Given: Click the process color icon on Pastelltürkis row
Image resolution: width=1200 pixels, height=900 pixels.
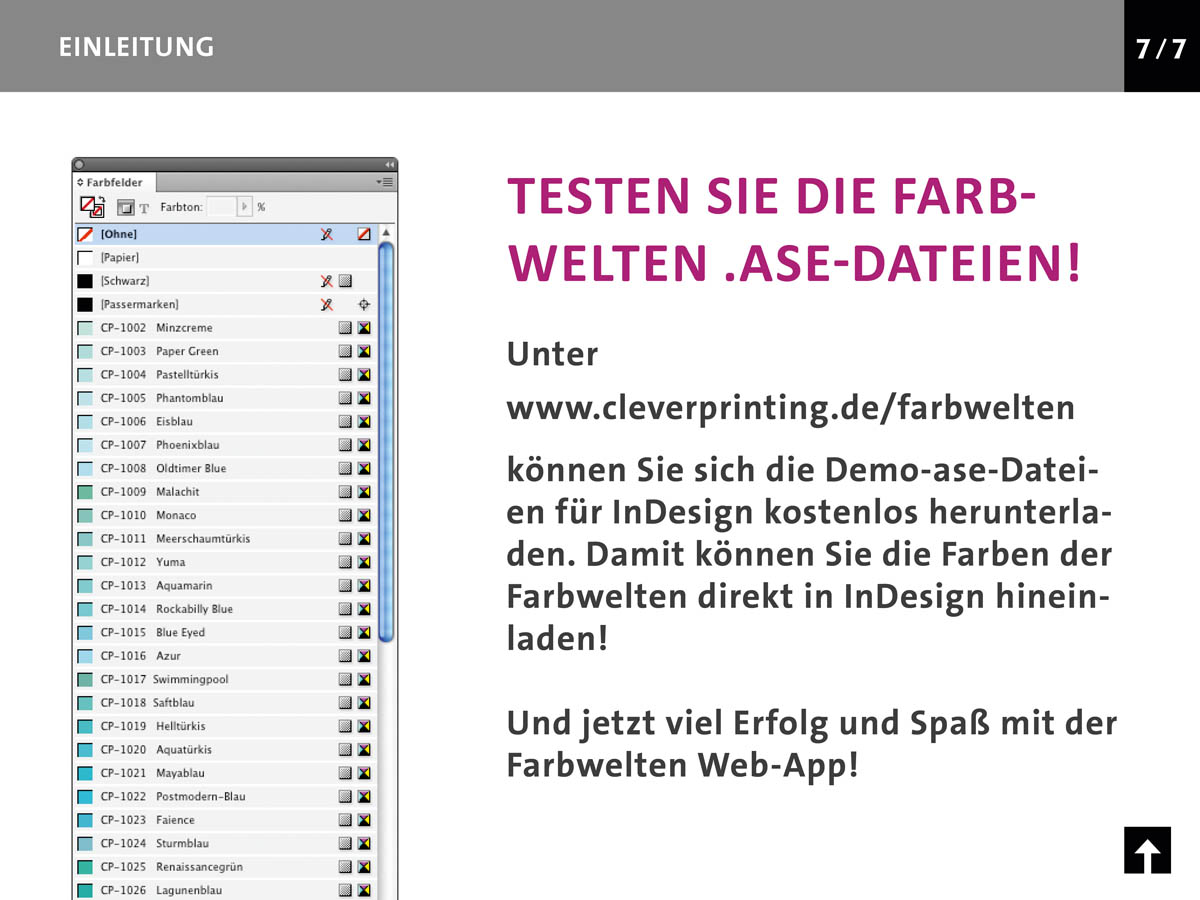Looking at the screenshot, I should click(x=345, y=375).
